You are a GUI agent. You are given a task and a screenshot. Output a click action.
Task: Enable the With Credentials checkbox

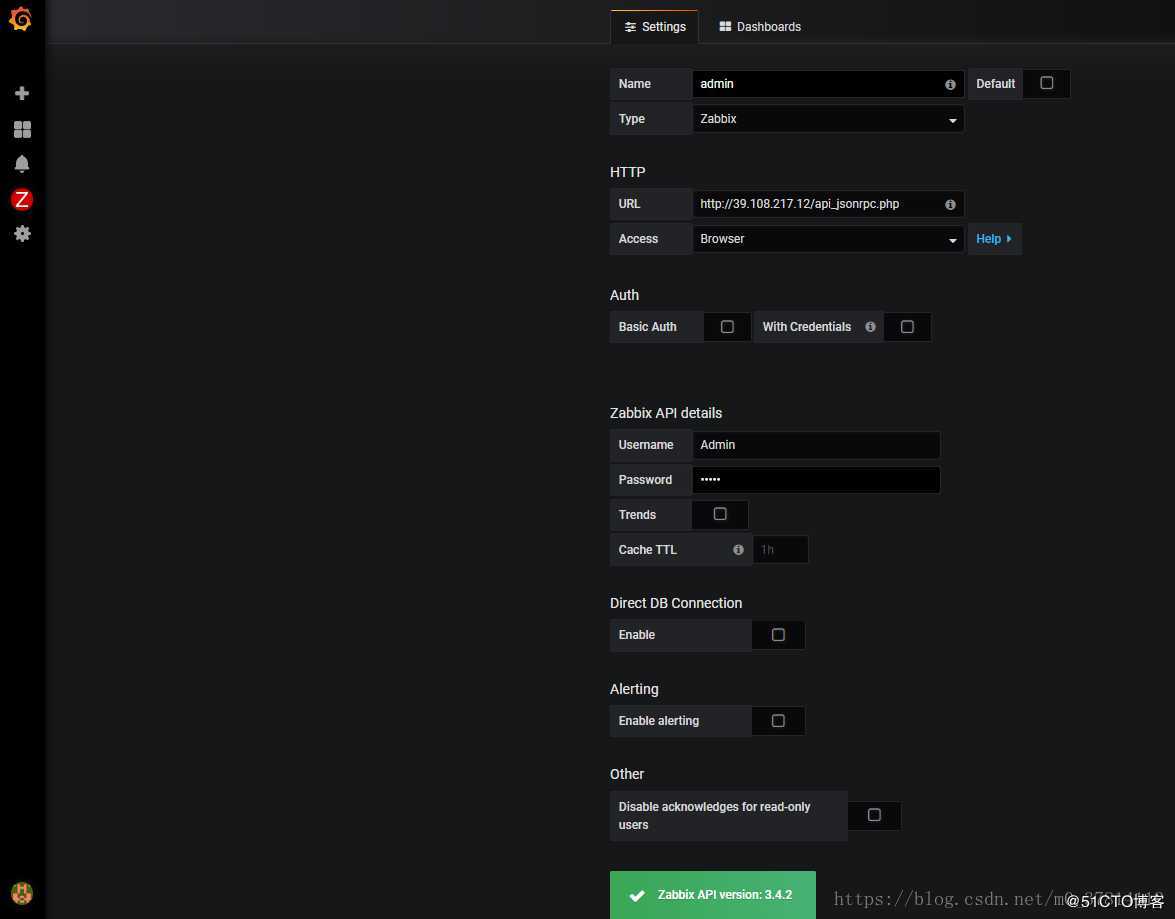907,327
